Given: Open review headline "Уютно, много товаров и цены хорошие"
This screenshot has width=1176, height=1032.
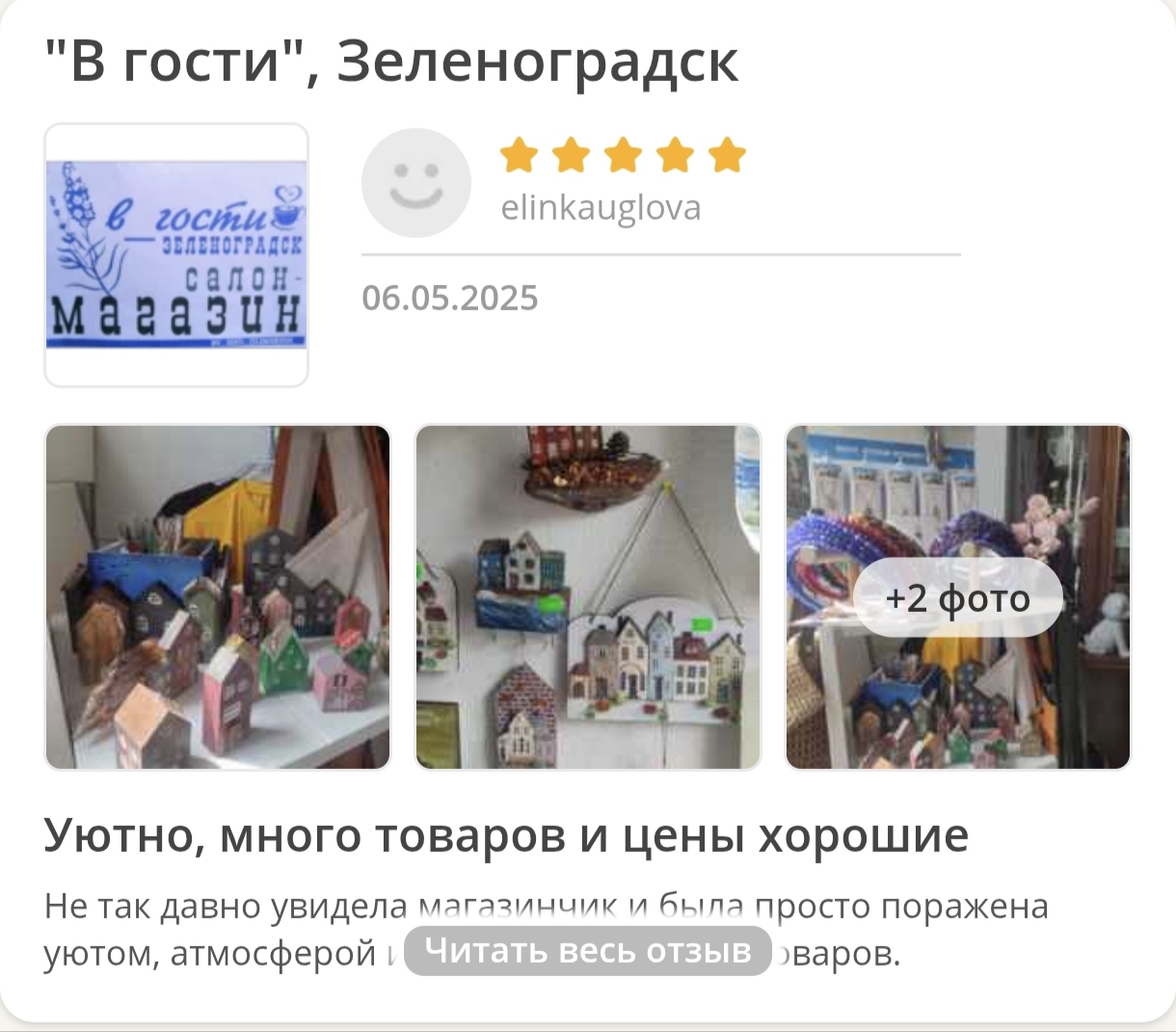Looking at the screenshot, I should coord(506,835).
